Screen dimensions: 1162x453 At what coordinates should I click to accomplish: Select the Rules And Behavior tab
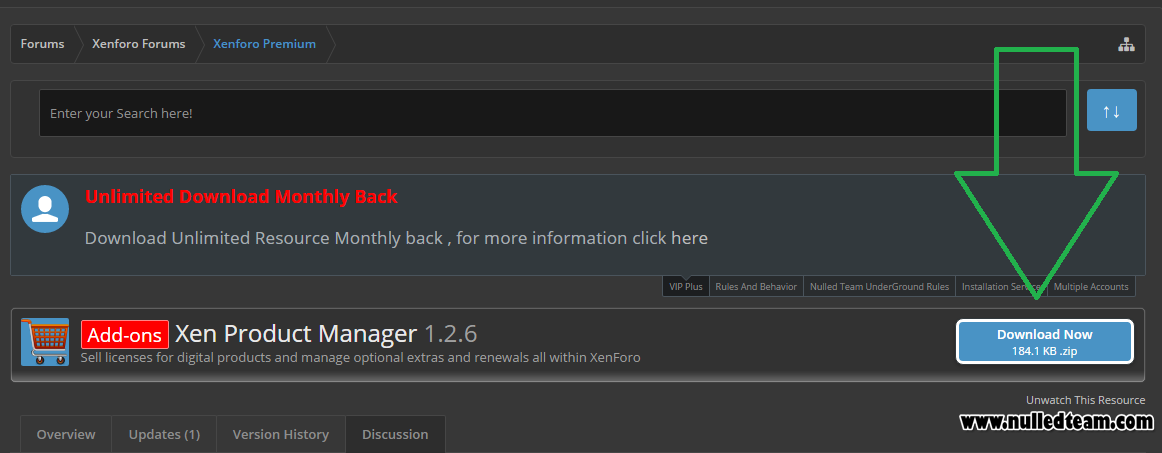(x=756, y=287)
